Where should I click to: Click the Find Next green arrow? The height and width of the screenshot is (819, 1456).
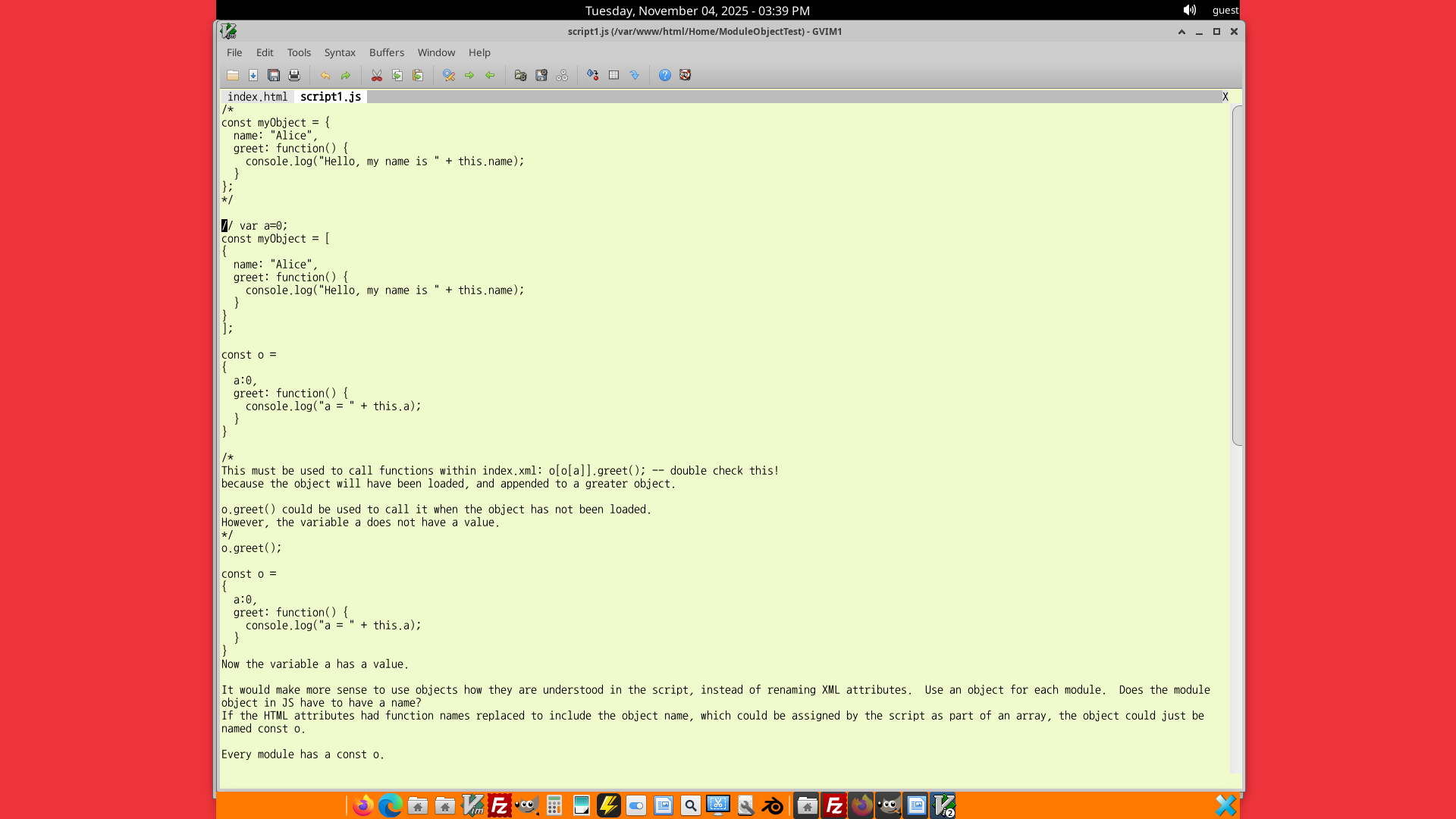click(469, 75)
